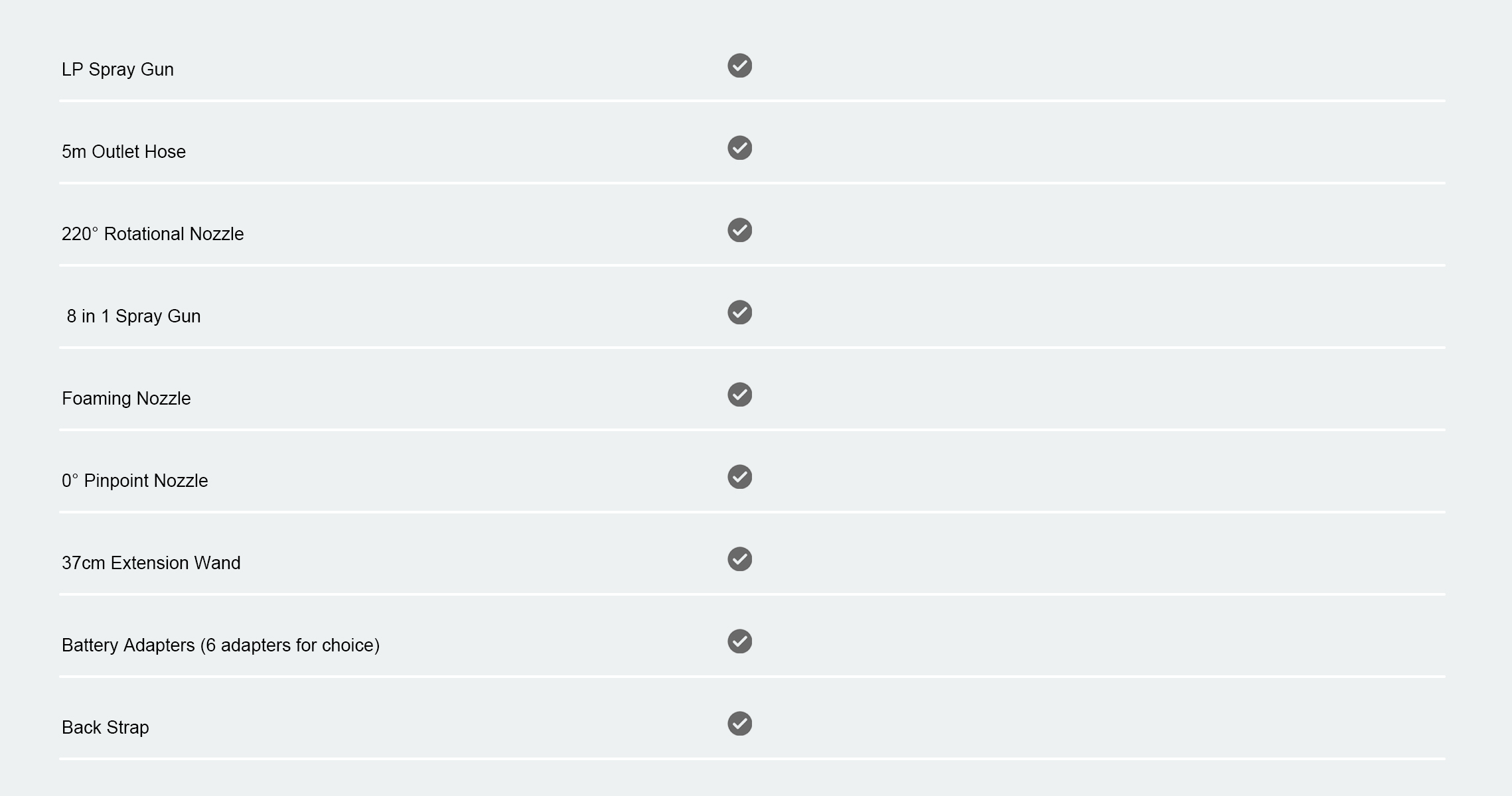The height and width of the screenshot is (796, 1512).
Task: Click the divider line under LP Spray Gun
Action: 752,101
